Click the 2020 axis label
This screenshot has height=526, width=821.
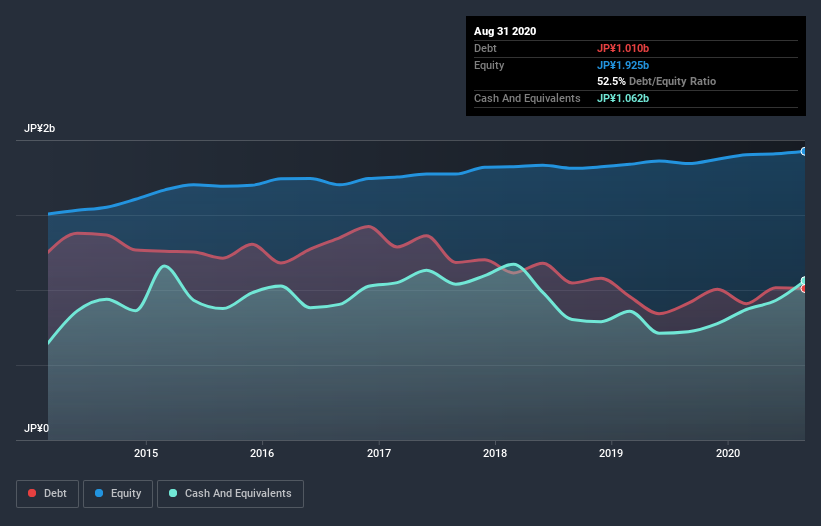(x=728, y=453)
